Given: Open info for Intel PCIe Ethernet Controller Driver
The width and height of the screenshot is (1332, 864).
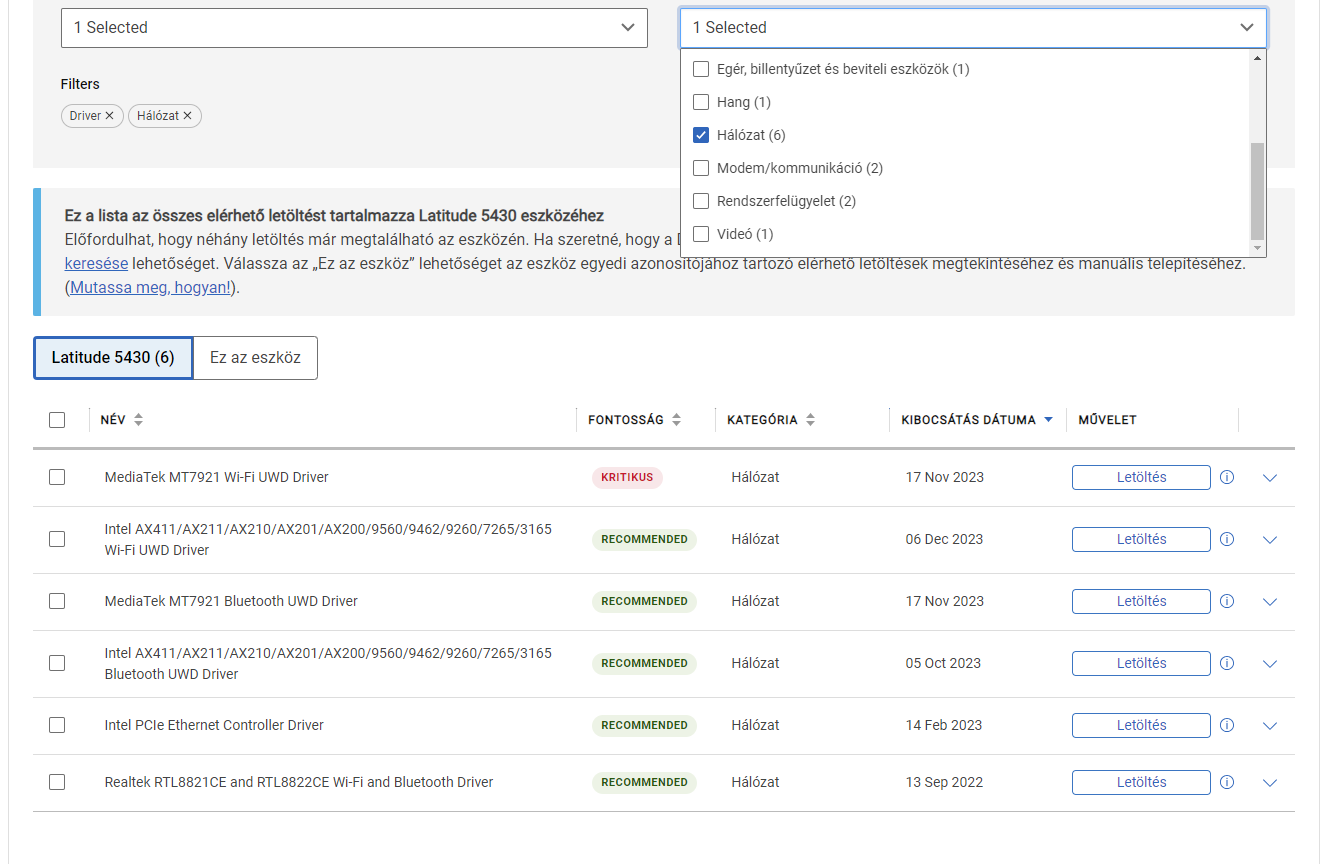Looking at the screenshot, I should 1227,725.
